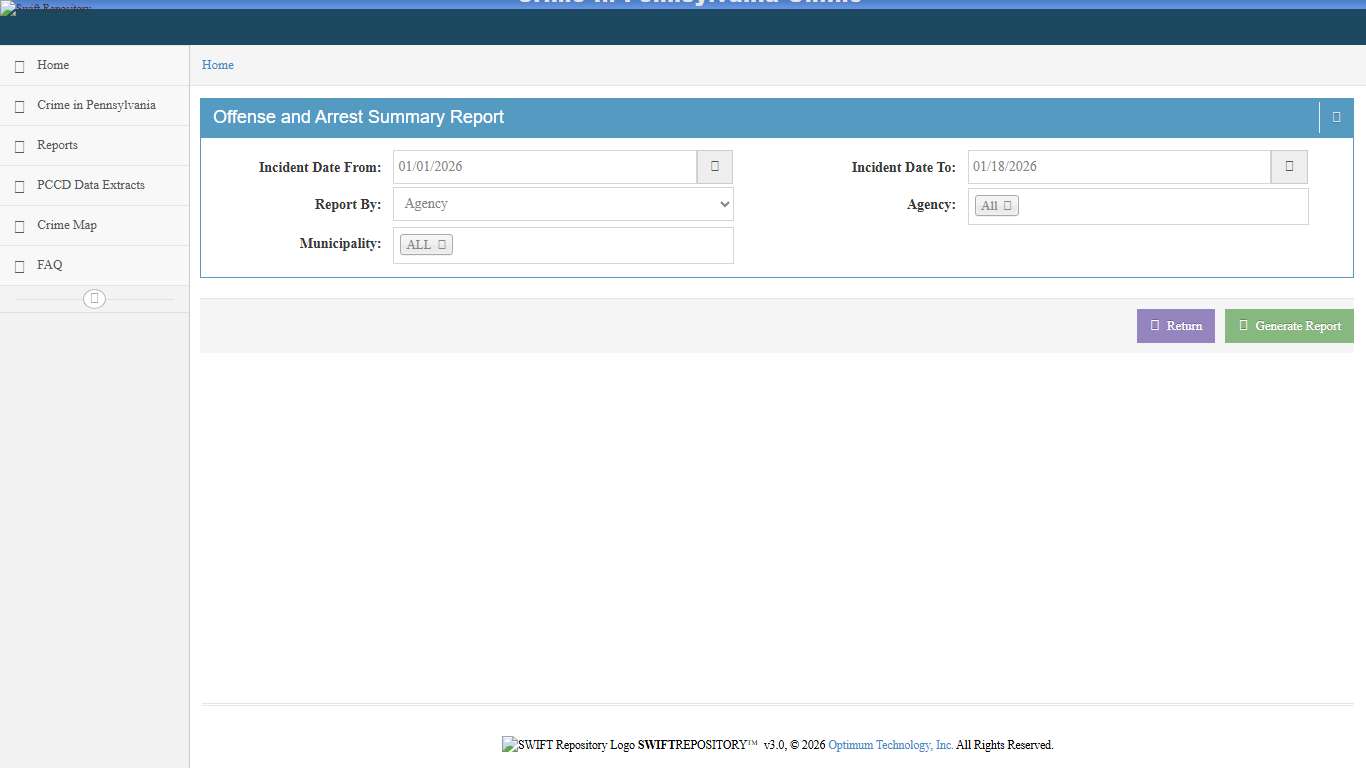1366x768 pixels.
Task: Select PCCD Data Extracts in sidebar
Action: (x=90, y=185)
